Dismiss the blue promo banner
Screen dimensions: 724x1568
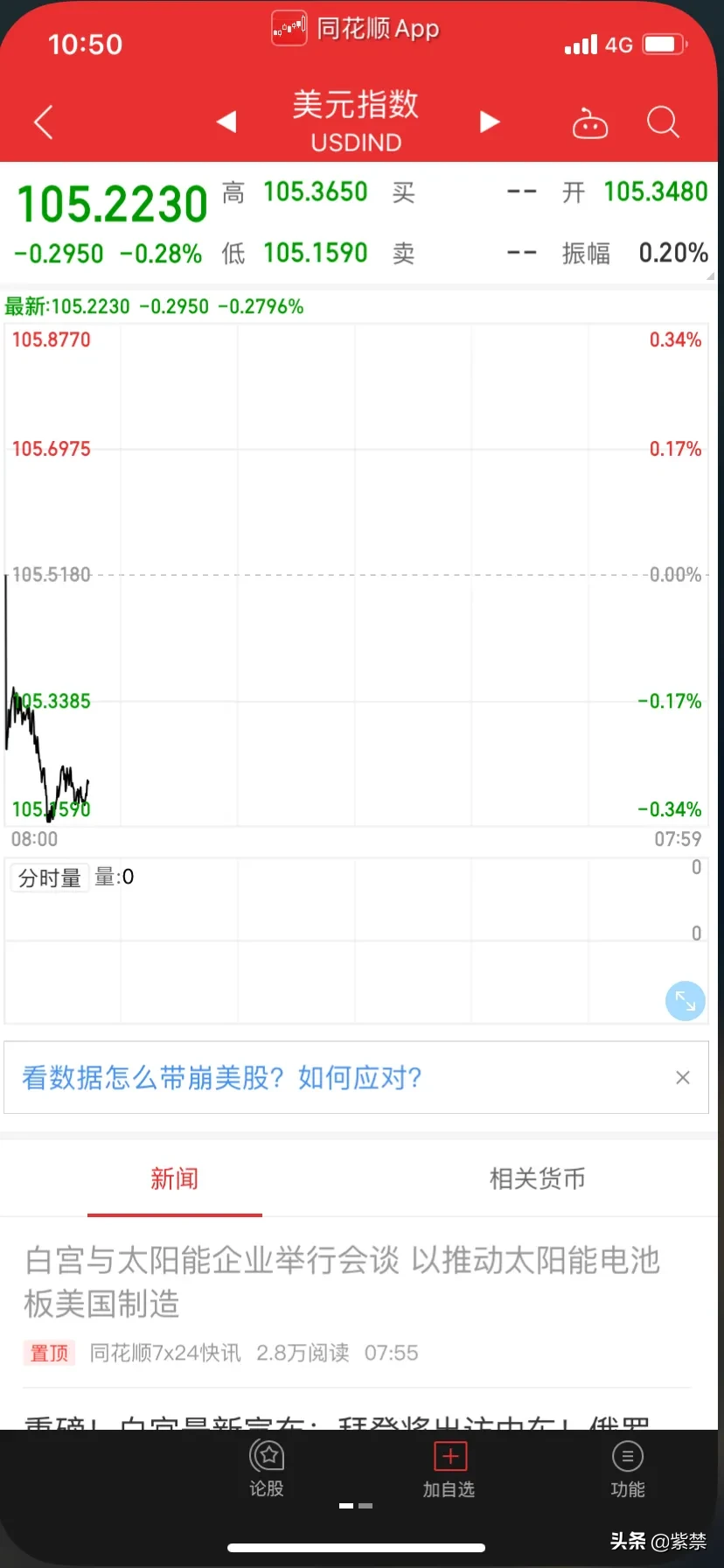683,1078
